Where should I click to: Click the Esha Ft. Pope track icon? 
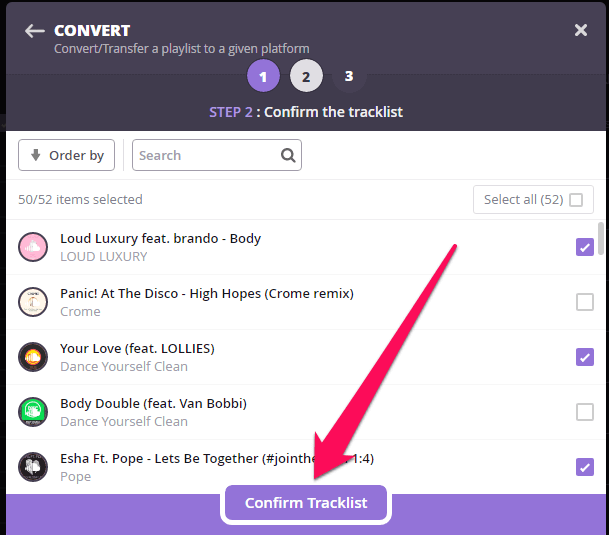[x=33, y=467]
